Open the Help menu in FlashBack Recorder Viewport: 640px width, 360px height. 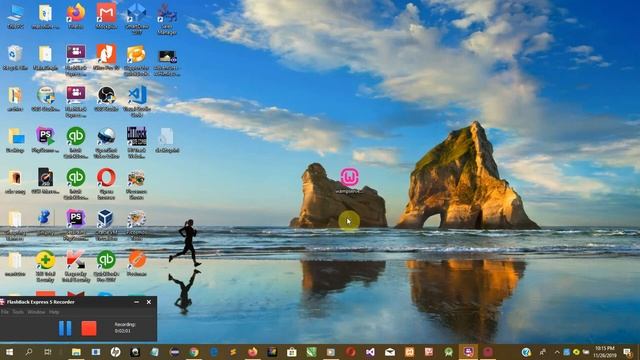click(x=54, y=312)
